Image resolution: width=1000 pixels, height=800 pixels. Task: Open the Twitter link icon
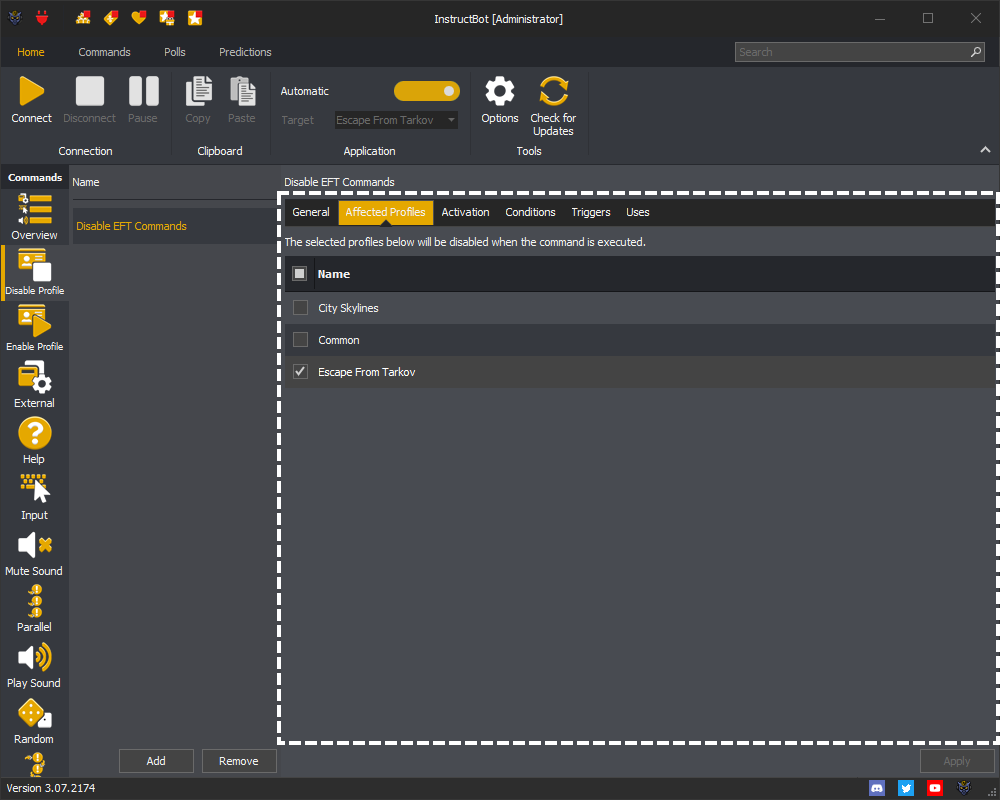906,788
